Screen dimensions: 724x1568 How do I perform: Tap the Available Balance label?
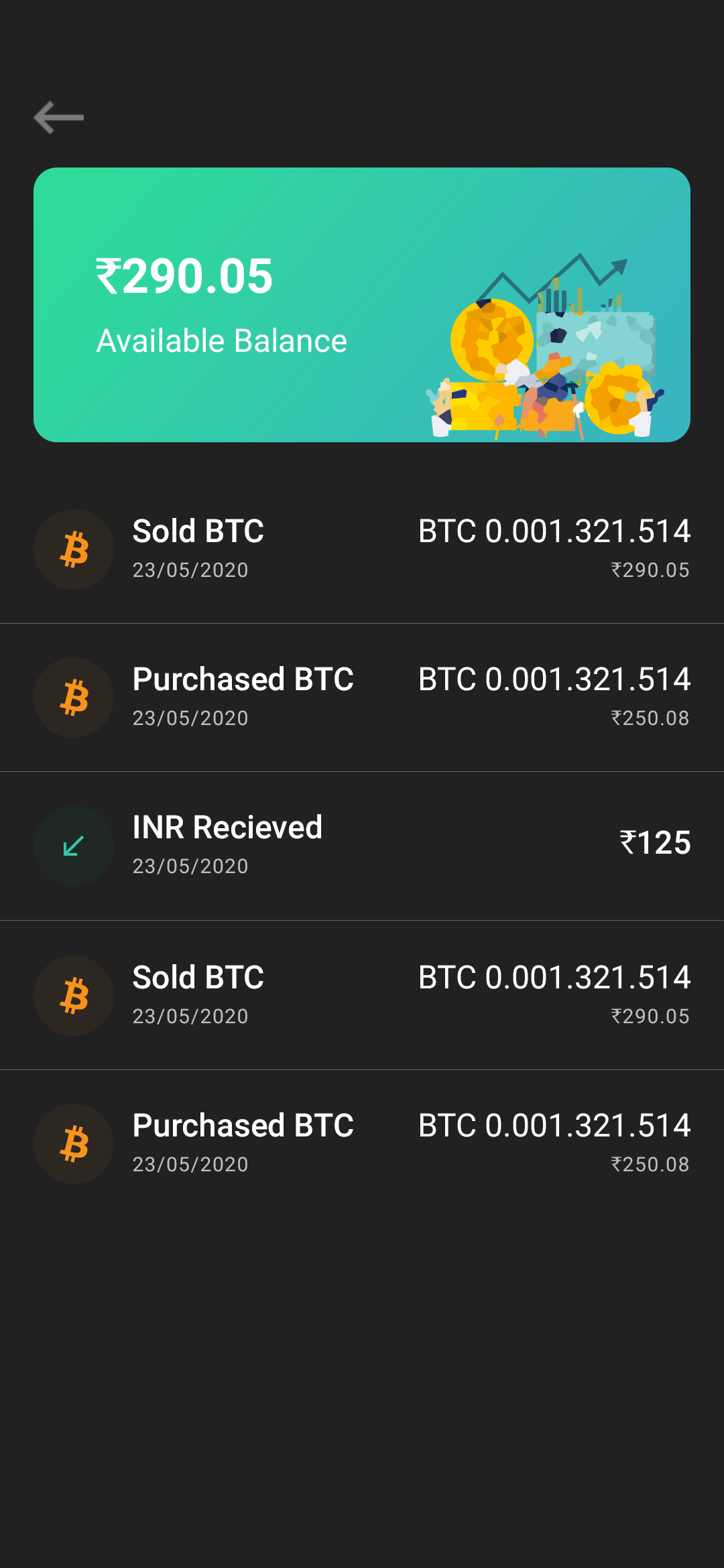click(222, 341)
